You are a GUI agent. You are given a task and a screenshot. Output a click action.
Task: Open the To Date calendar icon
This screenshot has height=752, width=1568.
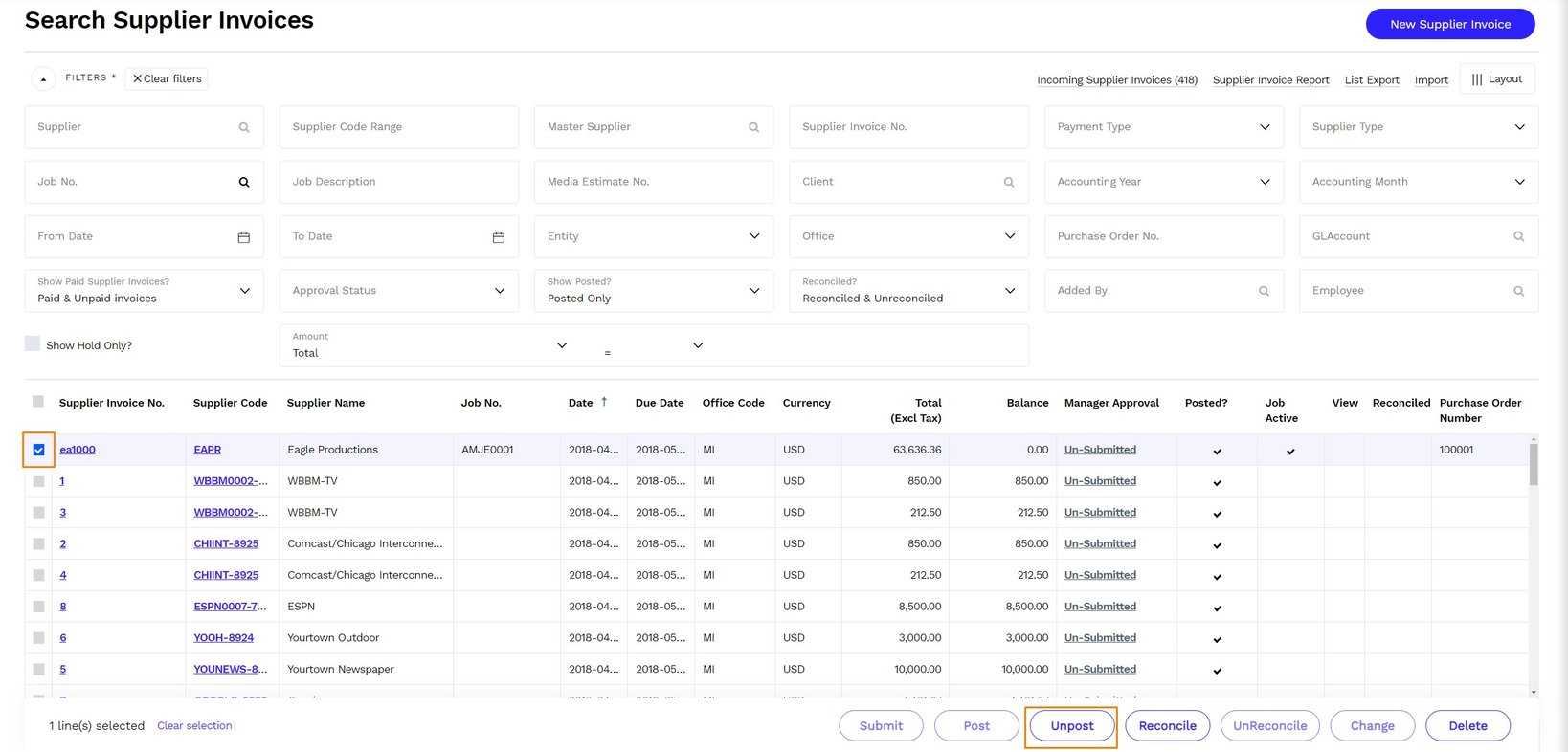tap(499, 237)
